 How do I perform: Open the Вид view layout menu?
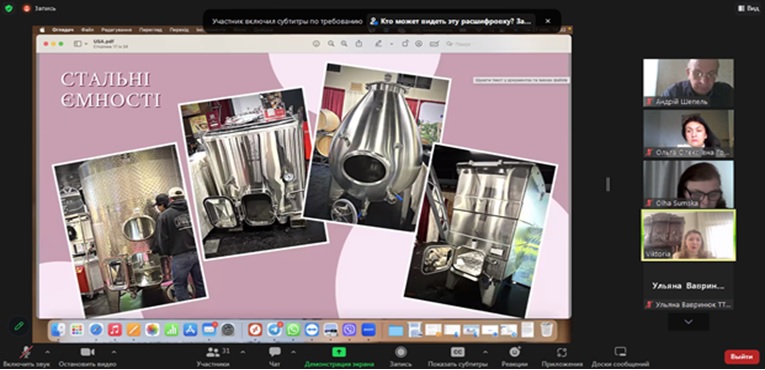coord(748,8)
